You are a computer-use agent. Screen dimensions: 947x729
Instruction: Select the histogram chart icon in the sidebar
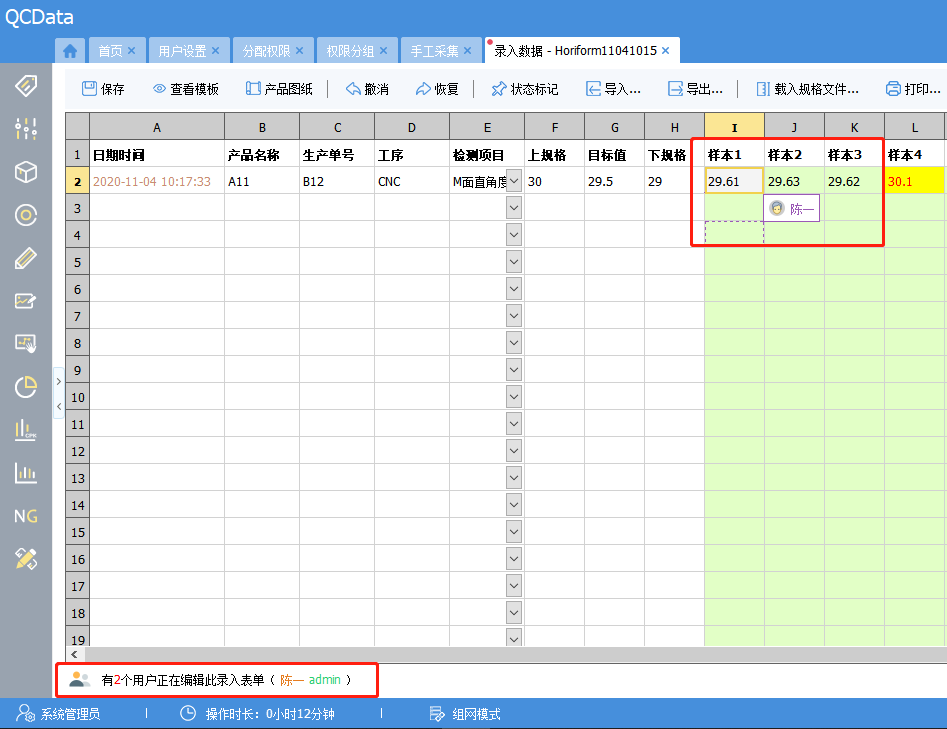click(25, 473)
